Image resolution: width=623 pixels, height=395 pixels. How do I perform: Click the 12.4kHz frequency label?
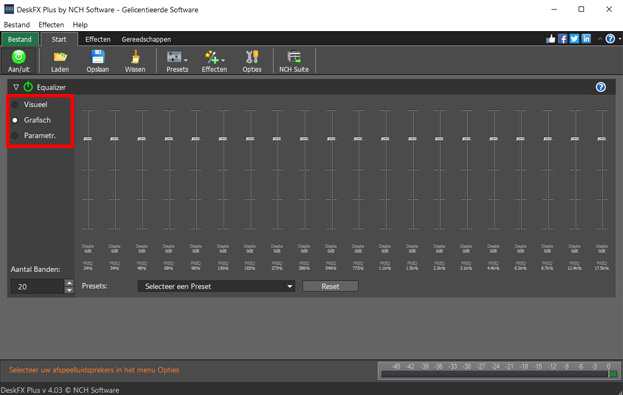pos(575,268)
